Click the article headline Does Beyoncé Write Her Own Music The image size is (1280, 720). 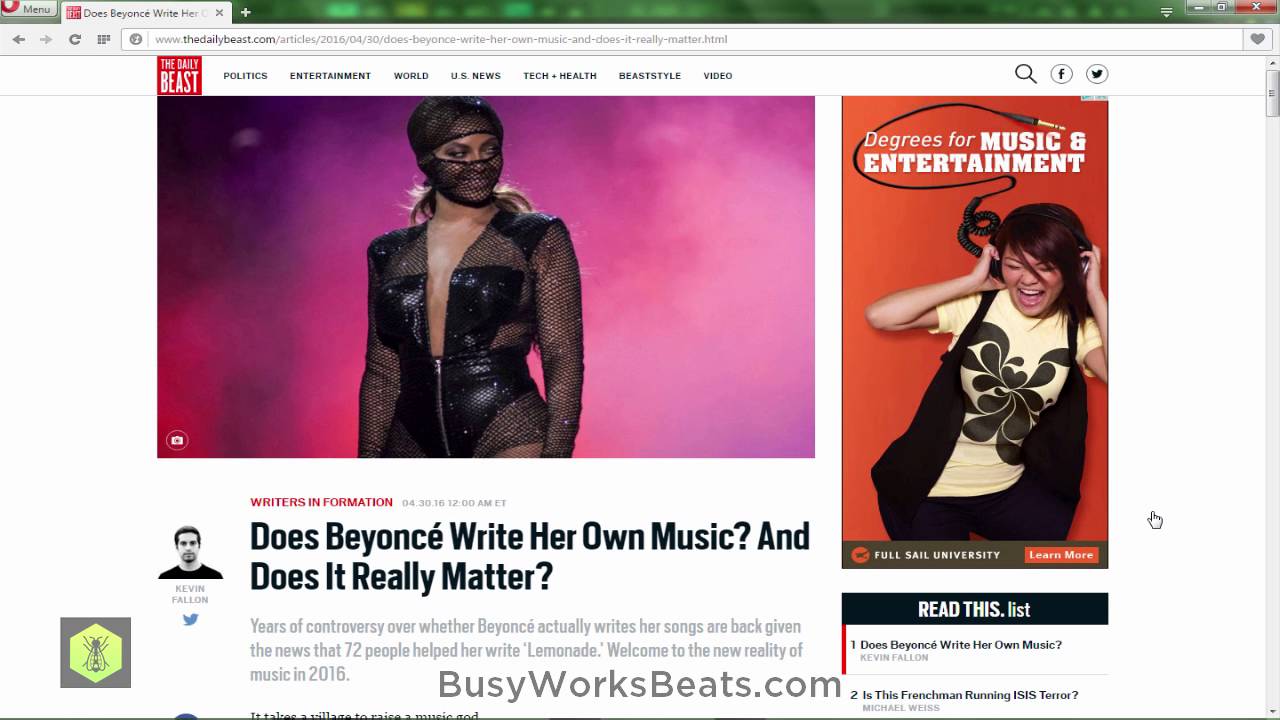point(530,556)
